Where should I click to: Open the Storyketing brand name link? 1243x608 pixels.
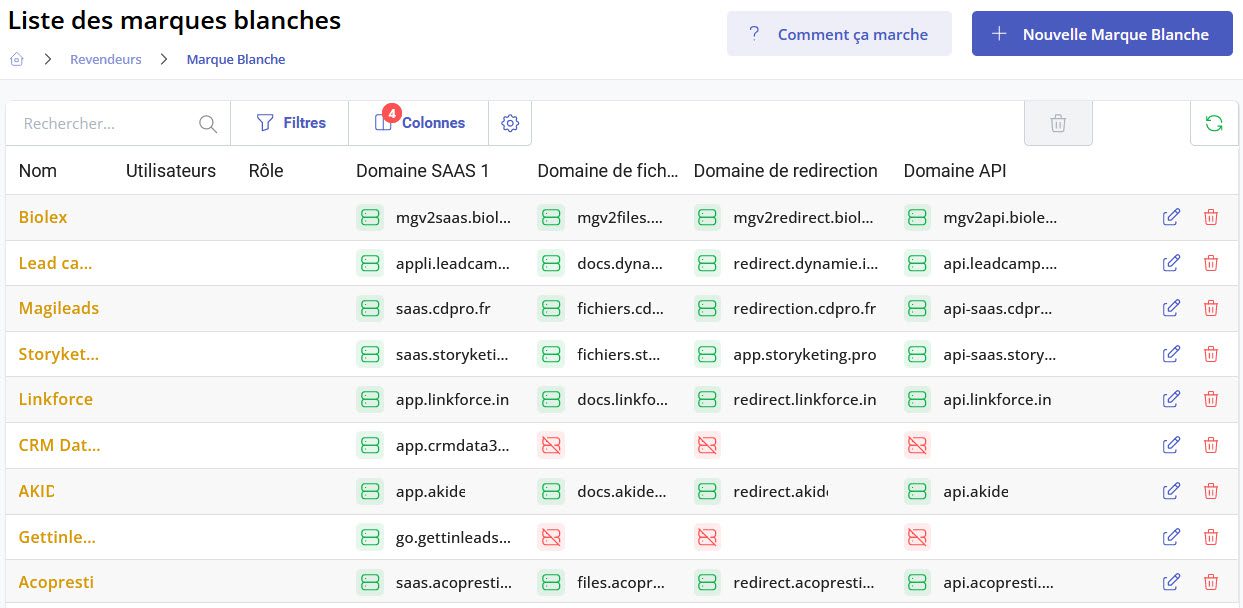(59, 354)
